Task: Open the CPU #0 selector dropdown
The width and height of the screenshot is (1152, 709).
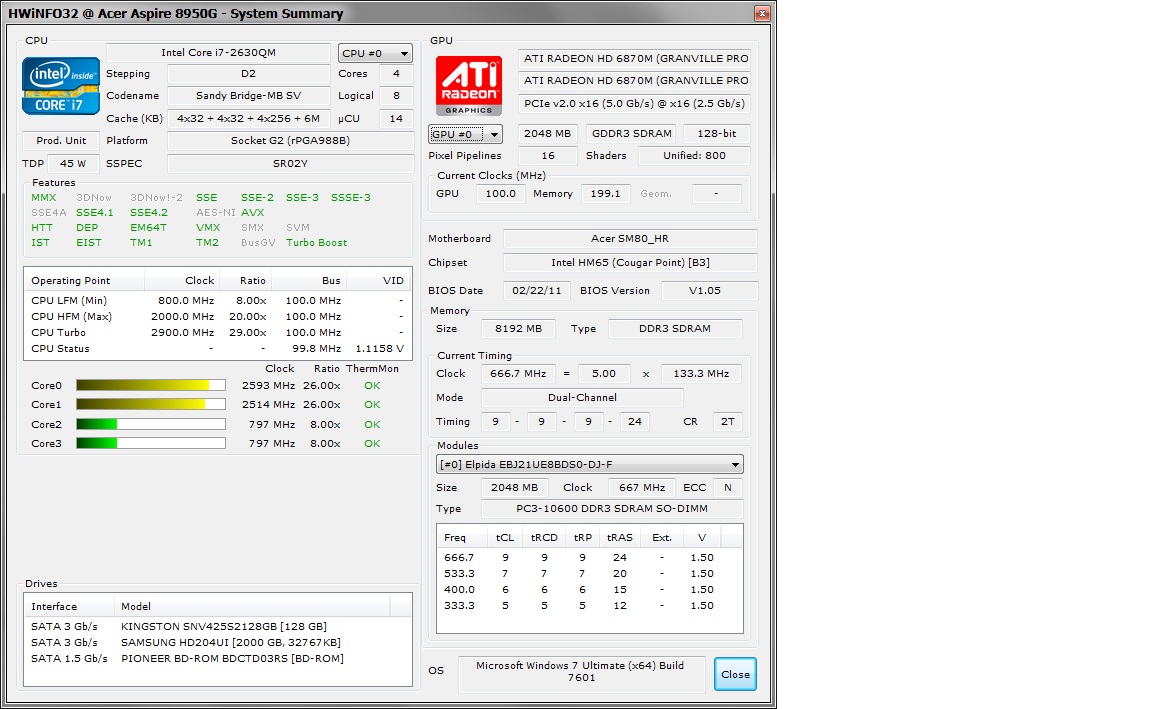Action: pyautogui.click(x=375, y=53)
